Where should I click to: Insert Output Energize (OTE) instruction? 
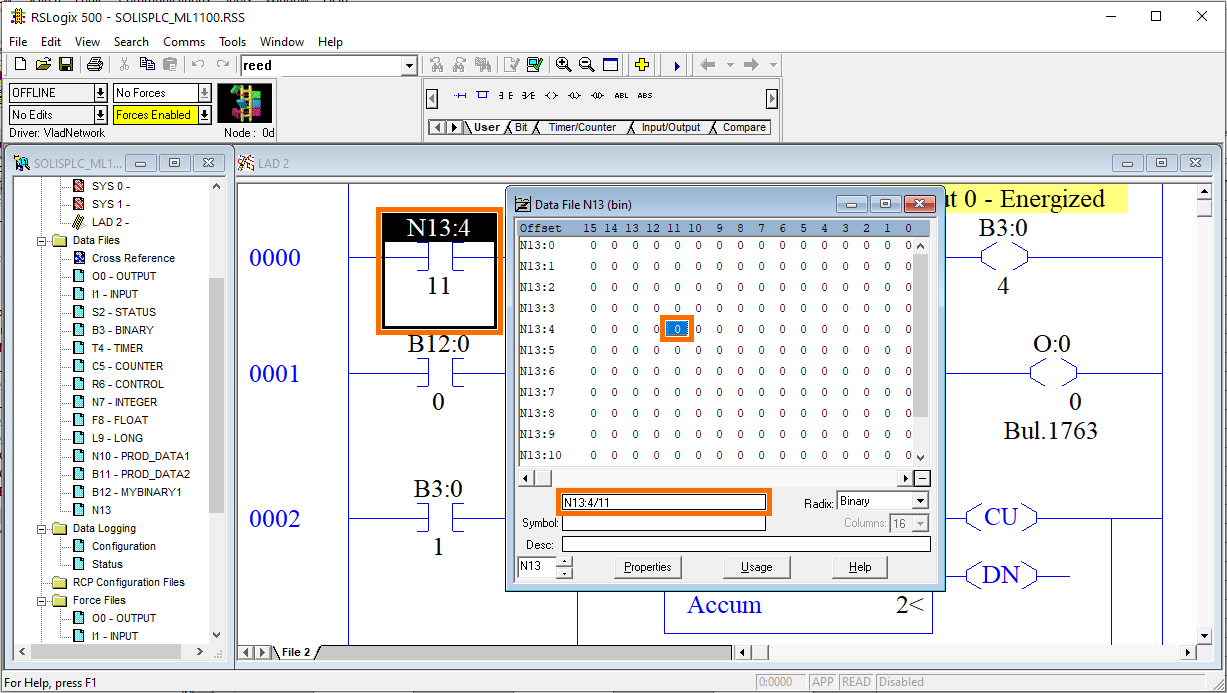point(551,96)
